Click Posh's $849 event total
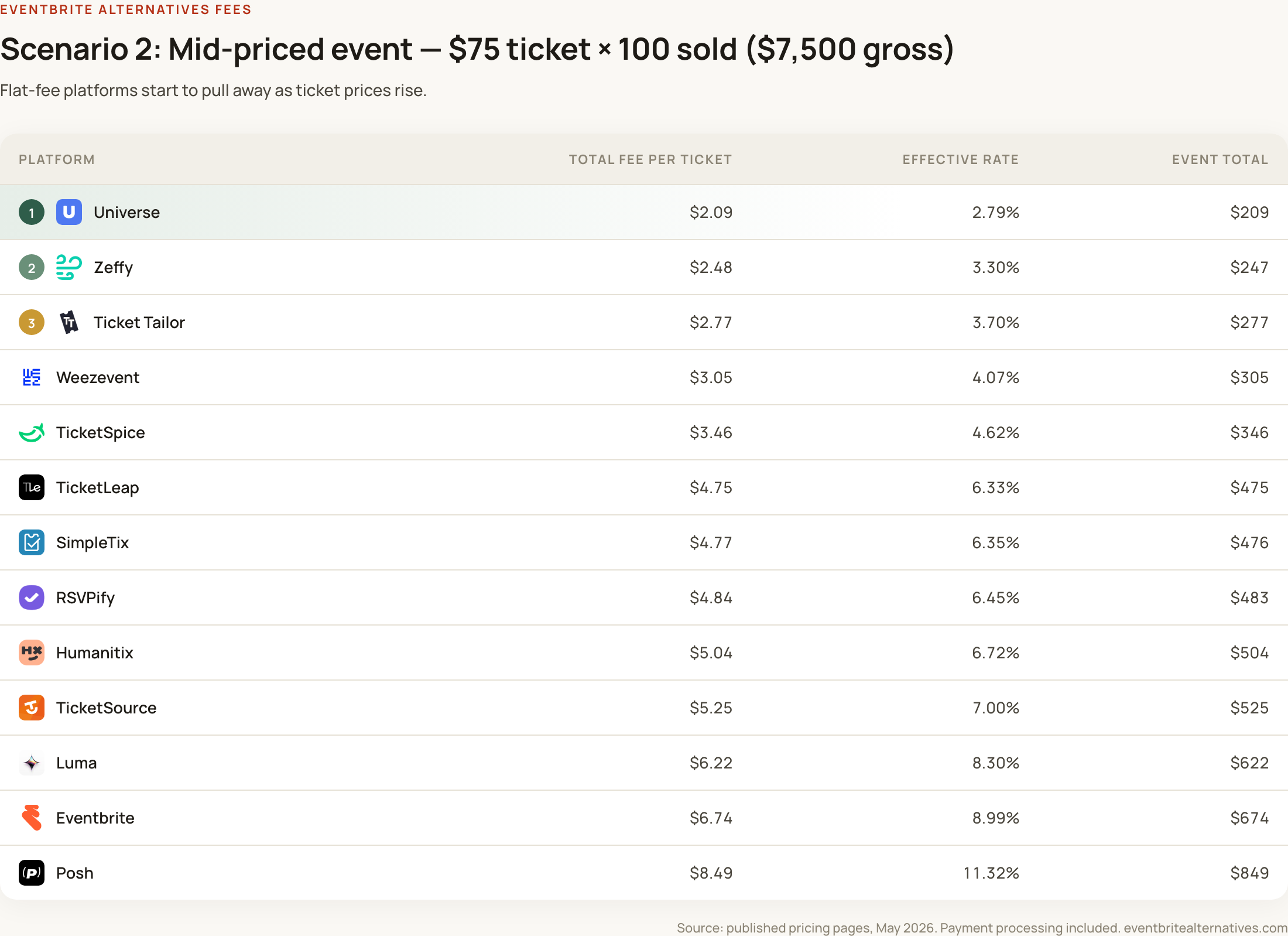1288x936 pixels. (x=1249, y=873)
